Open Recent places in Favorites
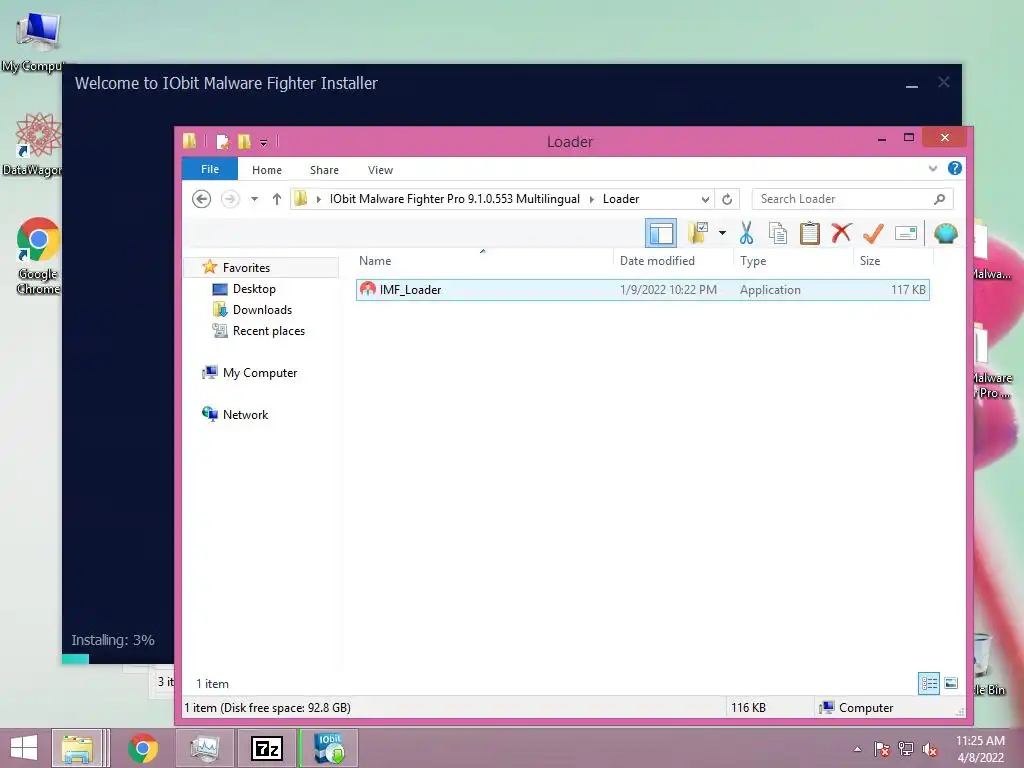1024x768 pixels. pyautogui.click(x=268, y=330)
